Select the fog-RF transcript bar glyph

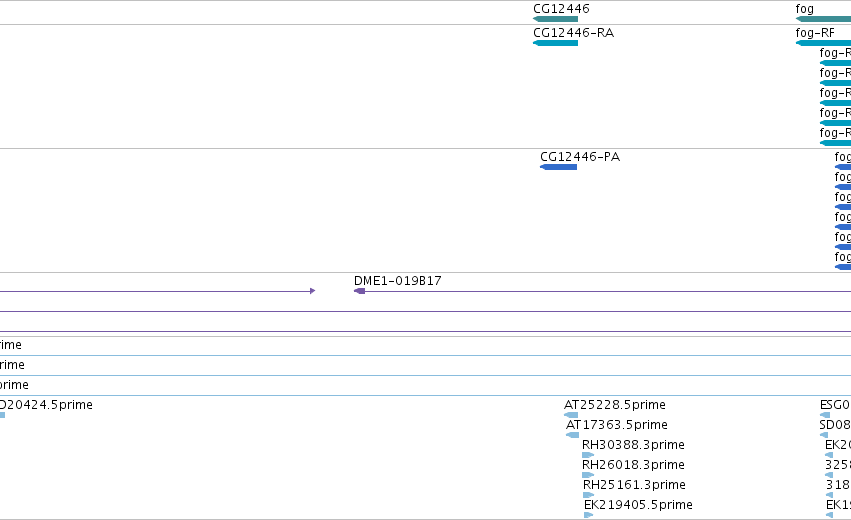tap(823, 43)
